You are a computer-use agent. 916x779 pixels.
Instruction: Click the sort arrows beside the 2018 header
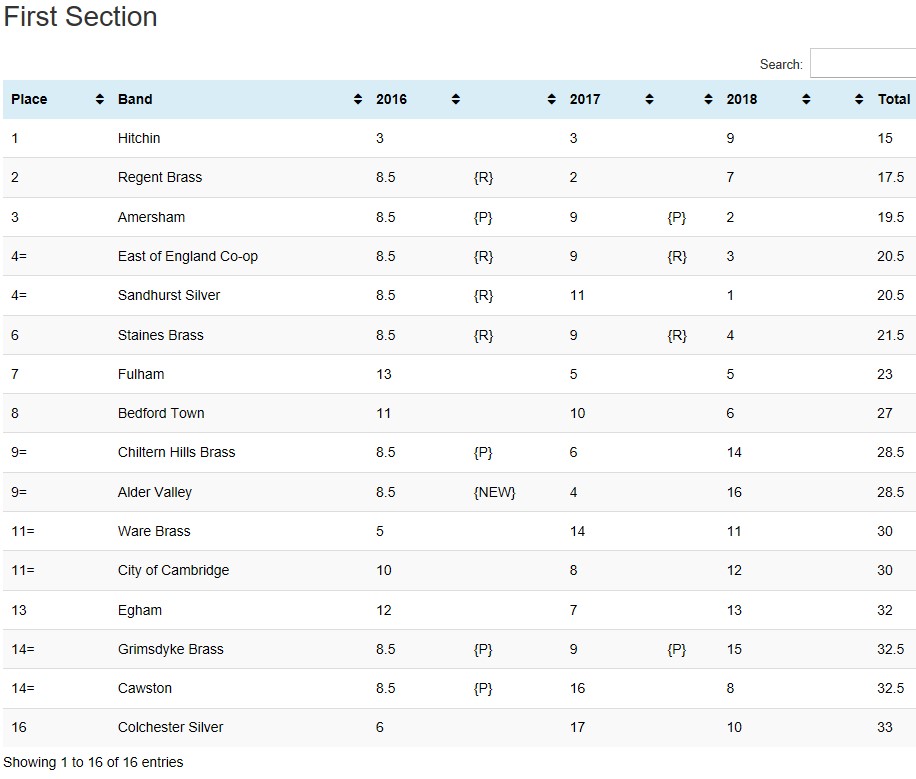(x=806, y=99)
